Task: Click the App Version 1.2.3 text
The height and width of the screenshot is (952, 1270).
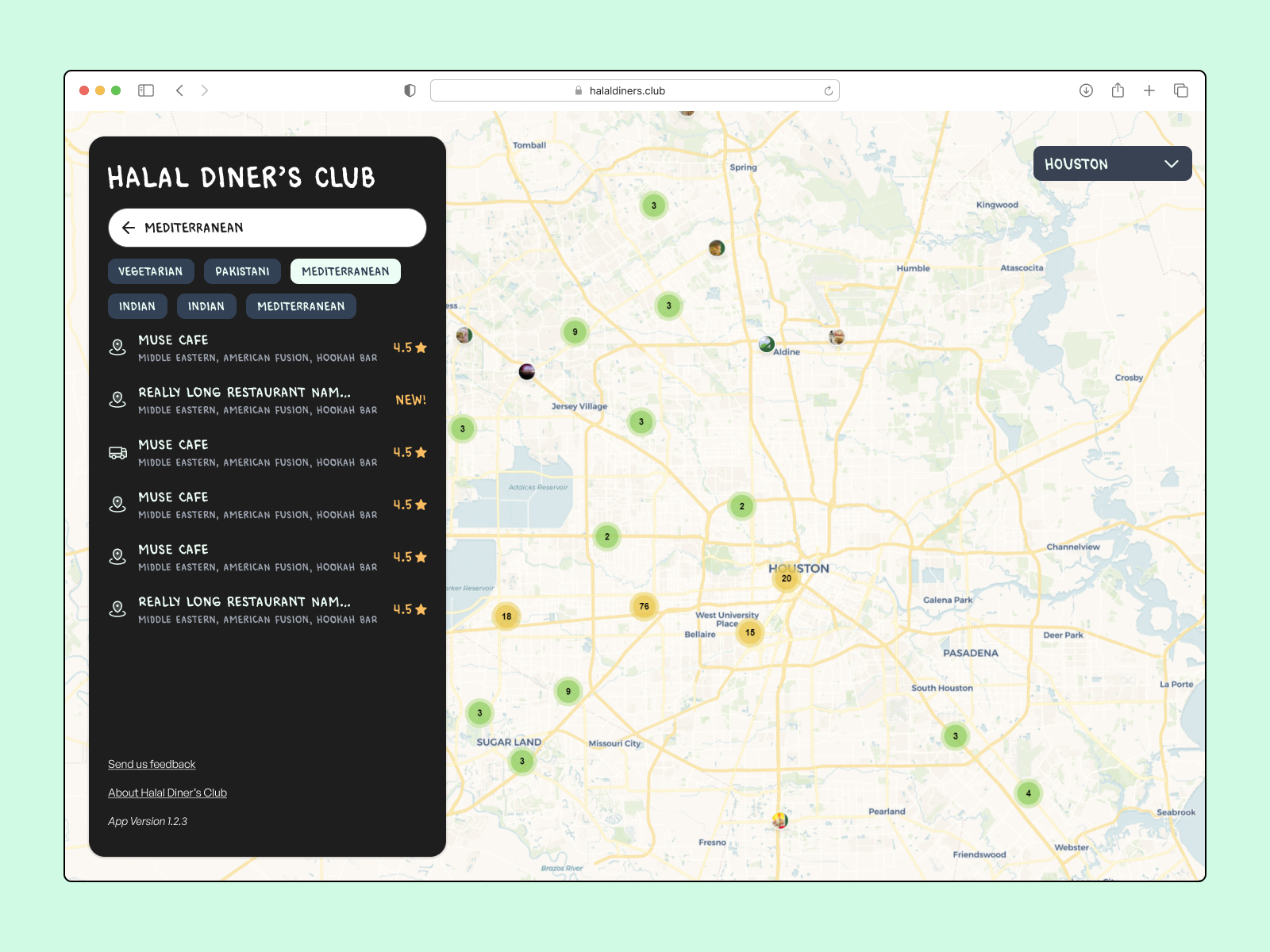Action: tap(148, 821)
